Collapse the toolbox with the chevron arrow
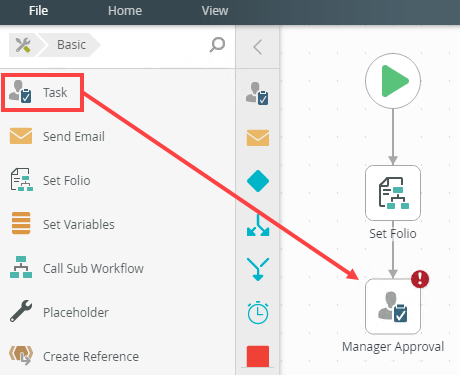The image size is (460, 375). [257, 47]
